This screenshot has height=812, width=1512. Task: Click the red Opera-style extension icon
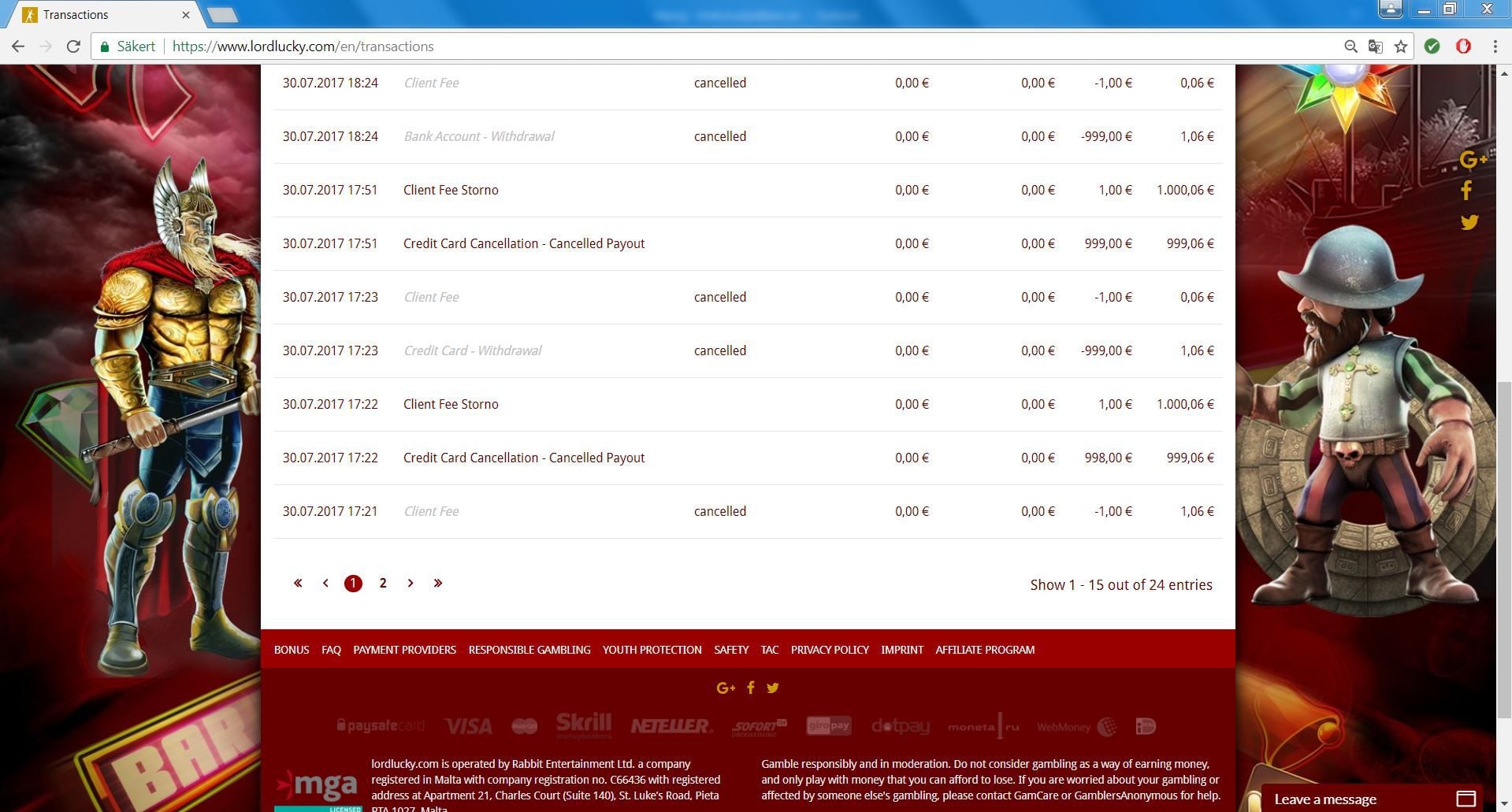[x=1463, y=46]
